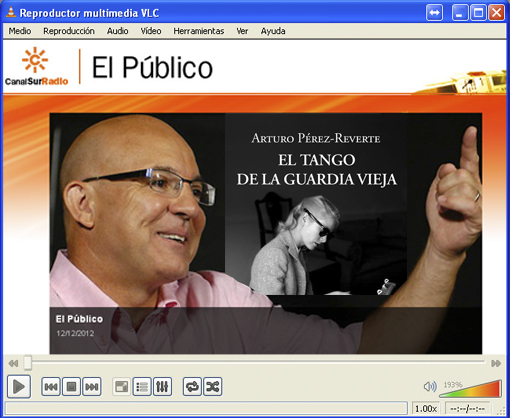Close the VLC window
Image resolution: width=510 pixels, height=418 pixels.
[496, 13]
